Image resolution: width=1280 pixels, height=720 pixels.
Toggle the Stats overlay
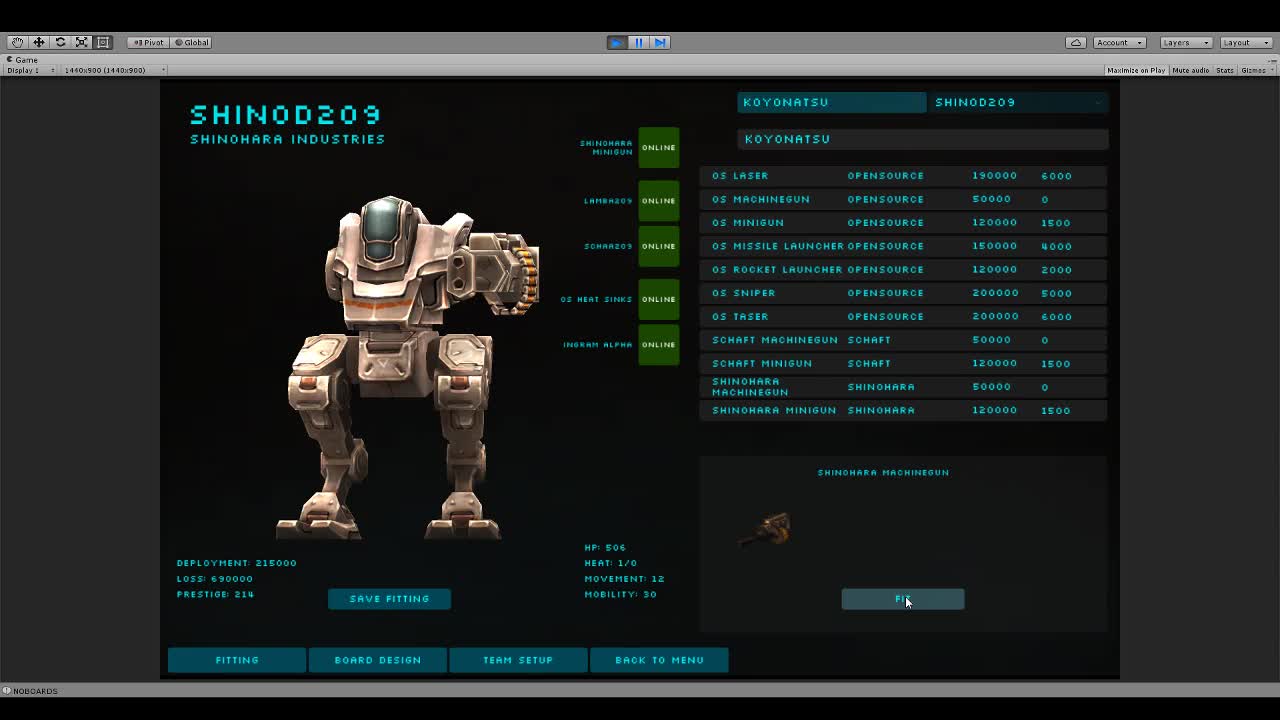(x=1225, y=70)
